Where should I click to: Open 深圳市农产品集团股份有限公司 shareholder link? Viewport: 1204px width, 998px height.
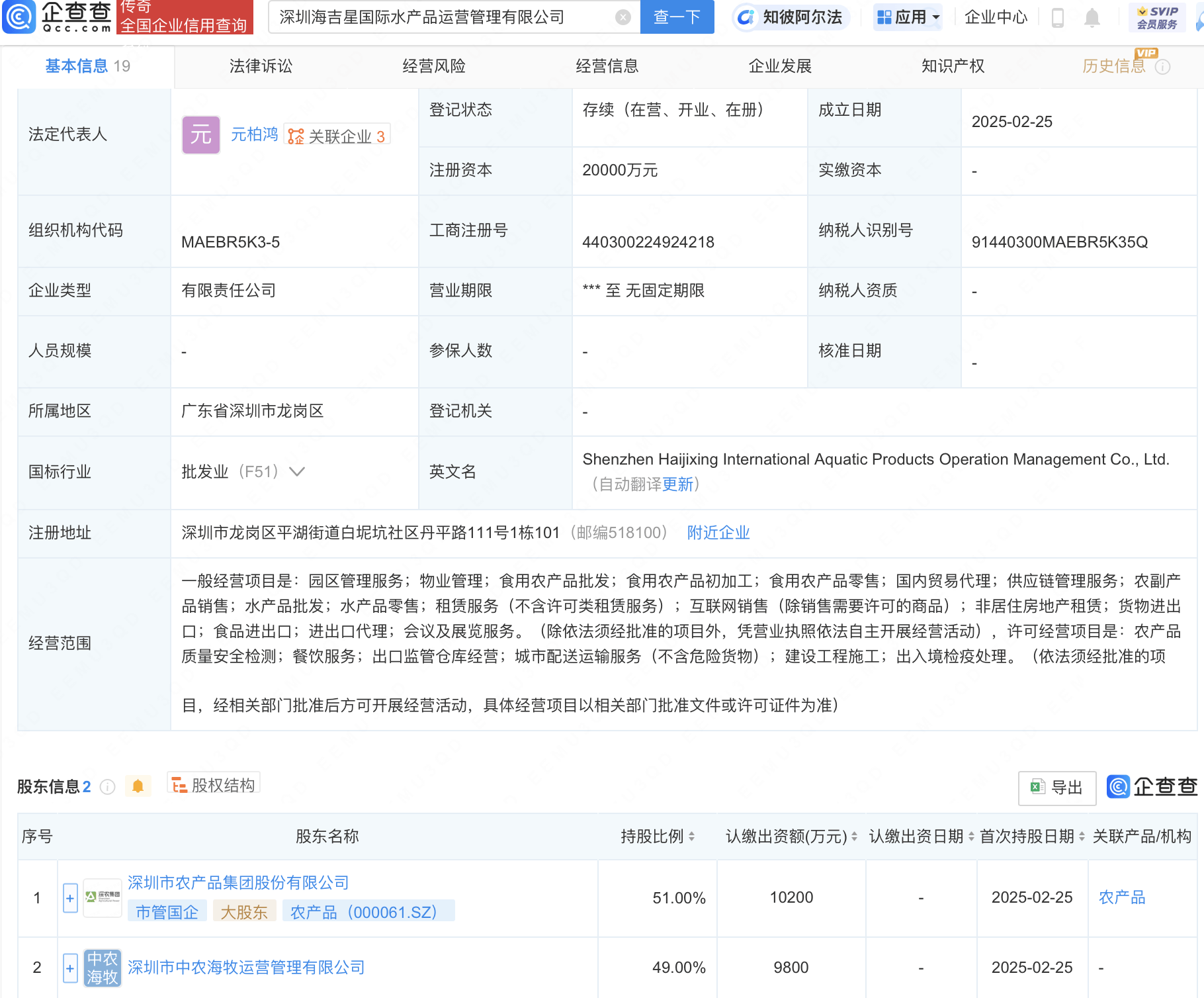point(238,883)
